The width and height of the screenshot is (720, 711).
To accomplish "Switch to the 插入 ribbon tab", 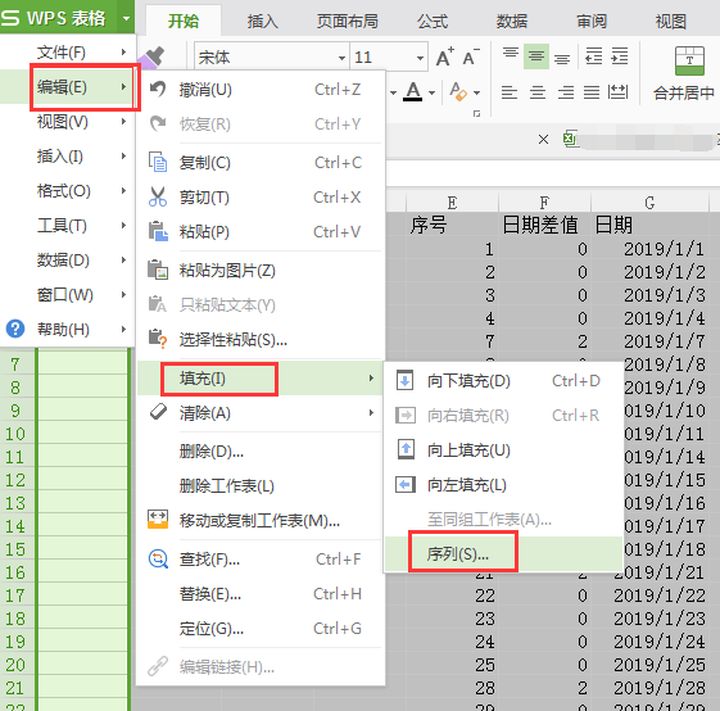I will click(x=263, y=21).
